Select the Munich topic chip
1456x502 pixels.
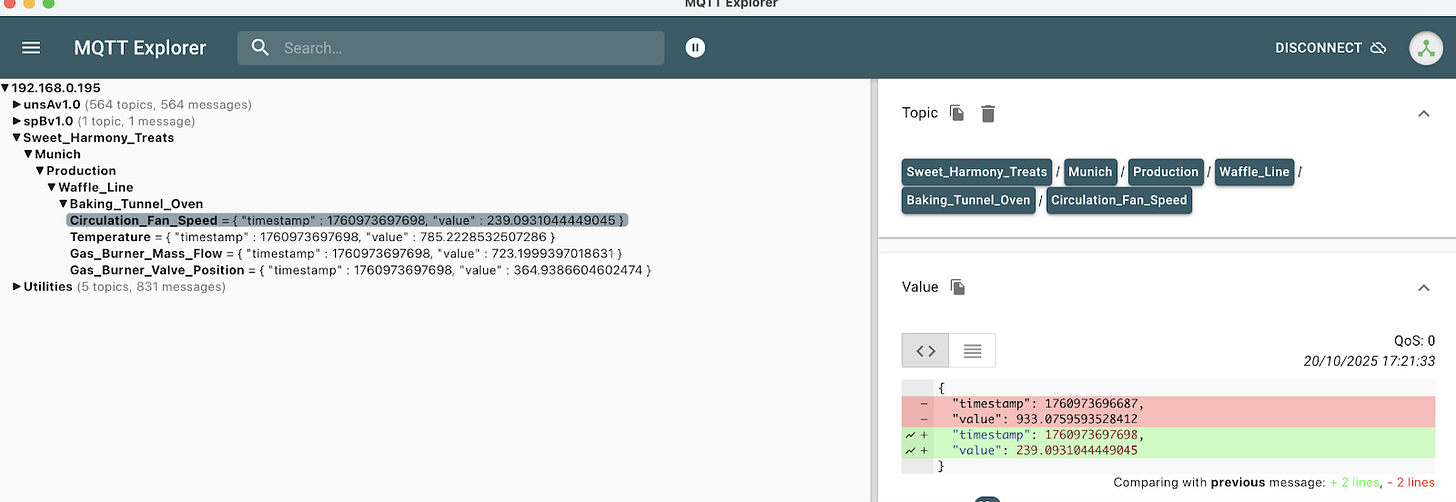click(x=1090, y=171)
